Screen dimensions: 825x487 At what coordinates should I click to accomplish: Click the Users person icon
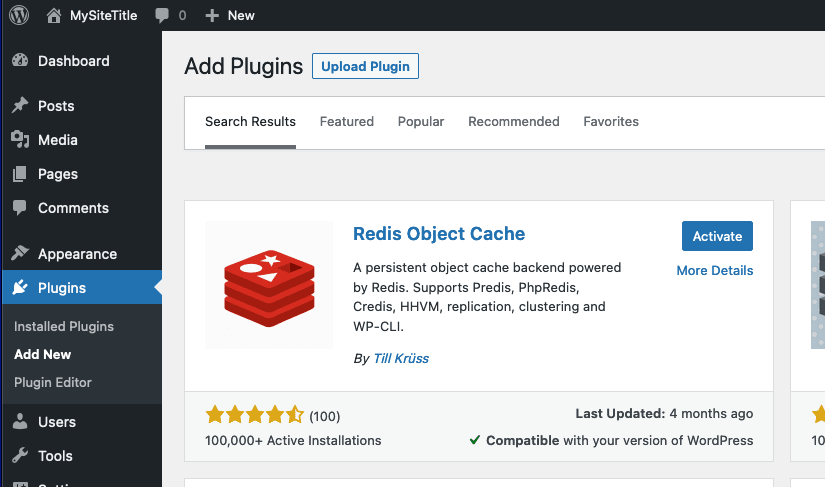point(20,421)
